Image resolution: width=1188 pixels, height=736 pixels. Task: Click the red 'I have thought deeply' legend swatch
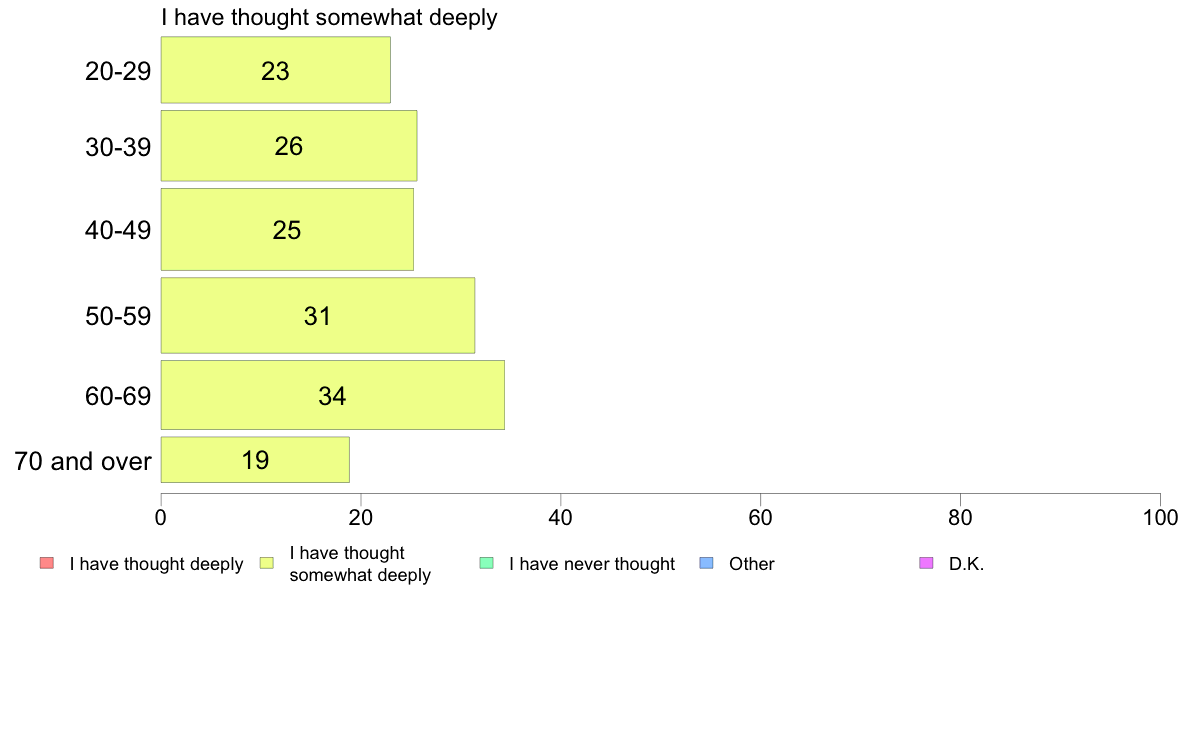(x=47, y=563)
